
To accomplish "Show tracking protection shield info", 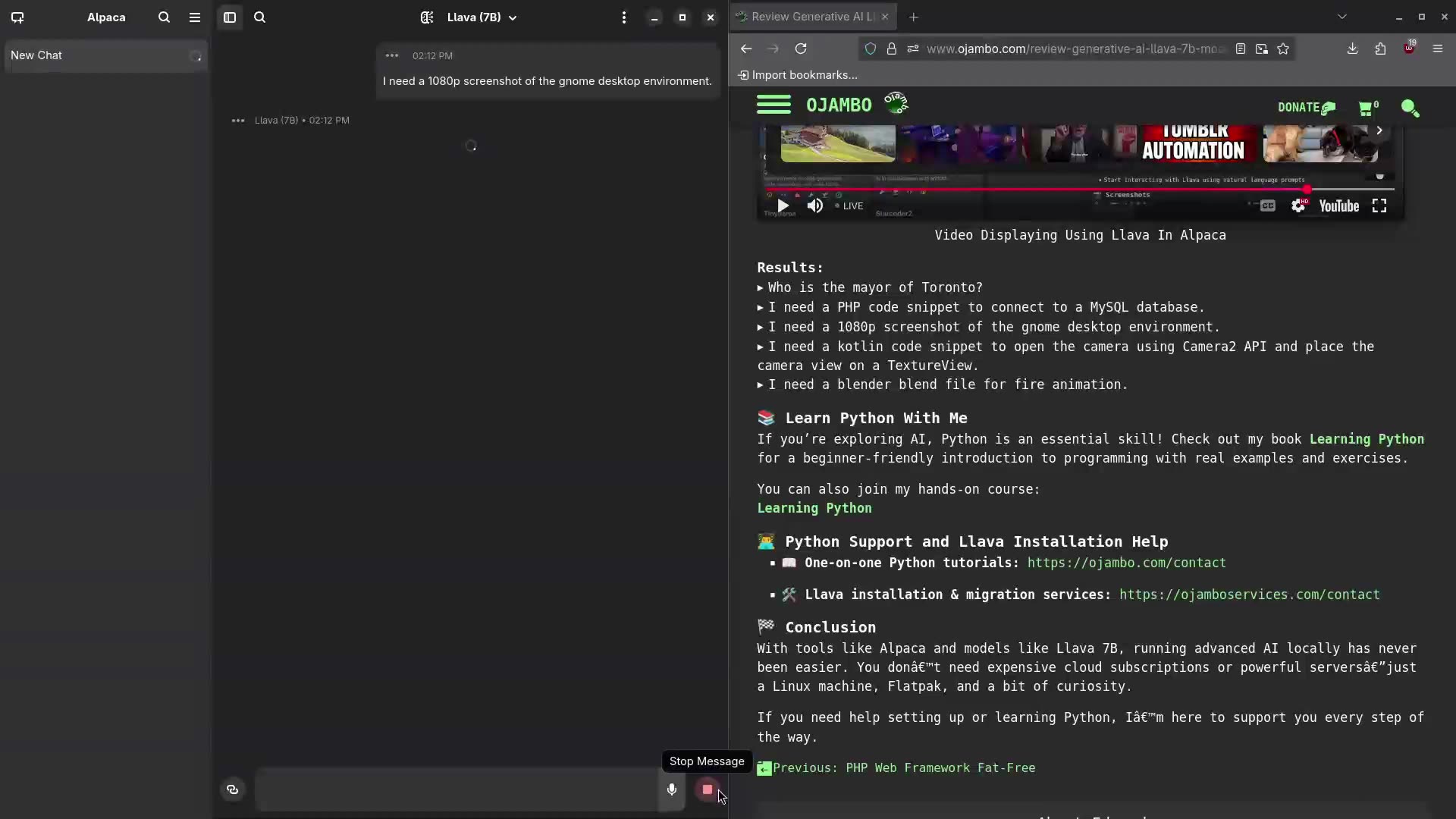I will [x=871, y=49].
